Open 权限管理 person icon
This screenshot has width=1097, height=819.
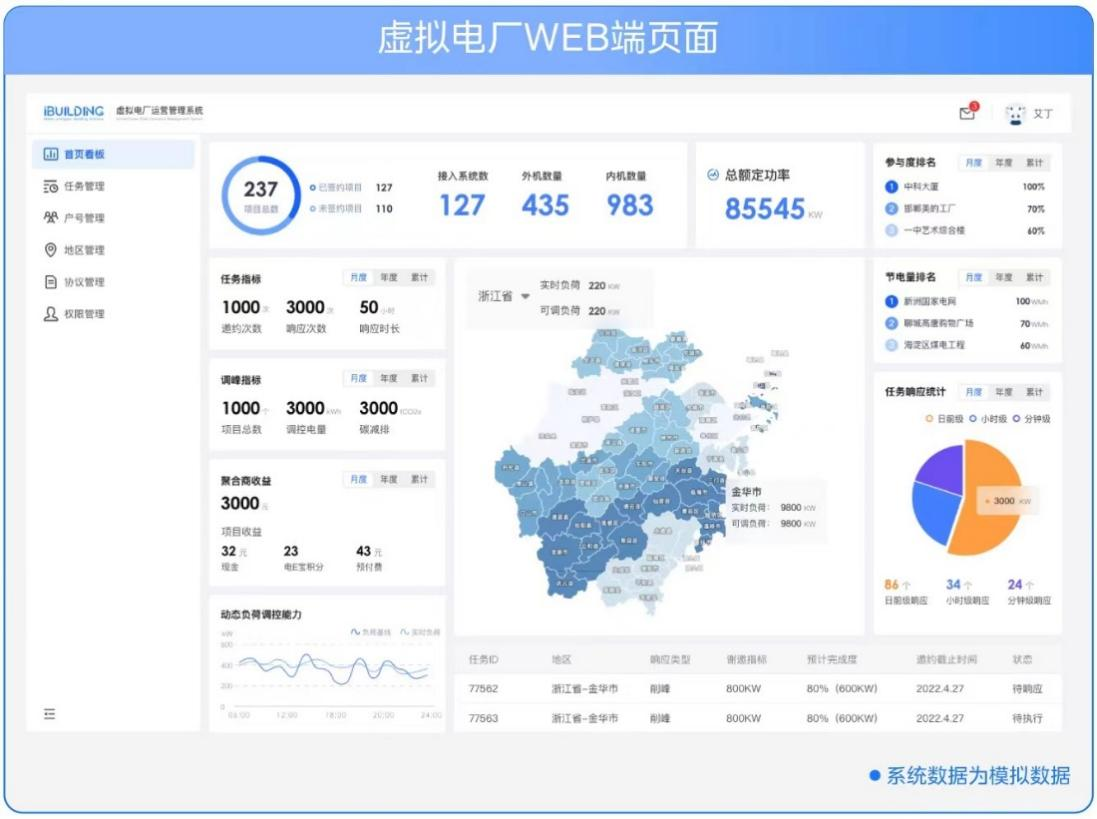pos(50,313)
